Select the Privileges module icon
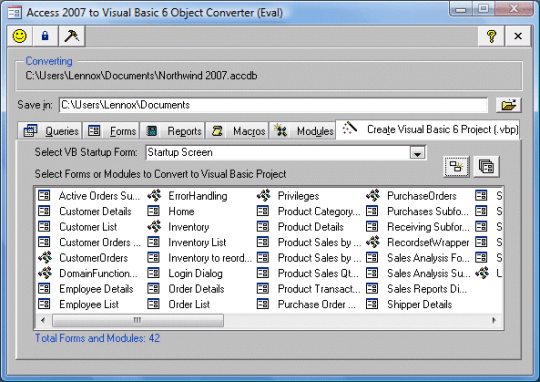Screen dimensions: 540x382 264,195
